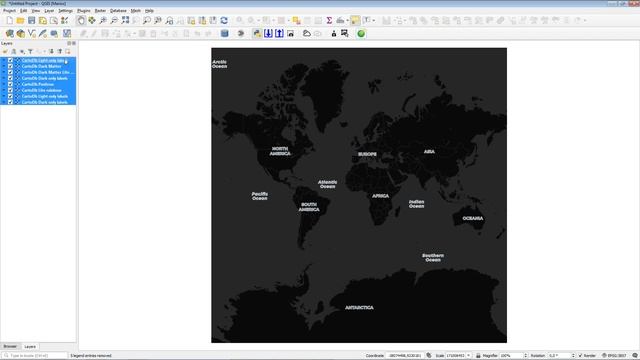Open the Data Source Manager icon

pyautogui.click(x=9, y=33)
